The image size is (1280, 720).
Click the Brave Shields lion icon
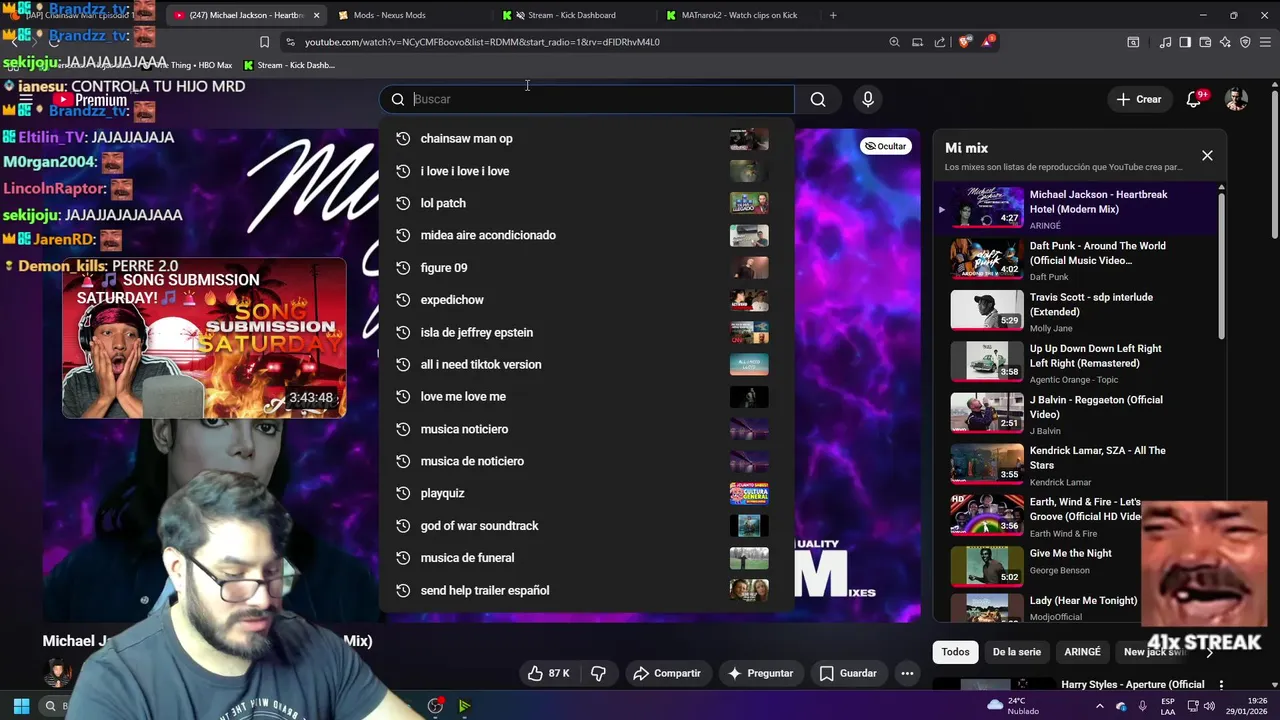(x=965, y=42)
